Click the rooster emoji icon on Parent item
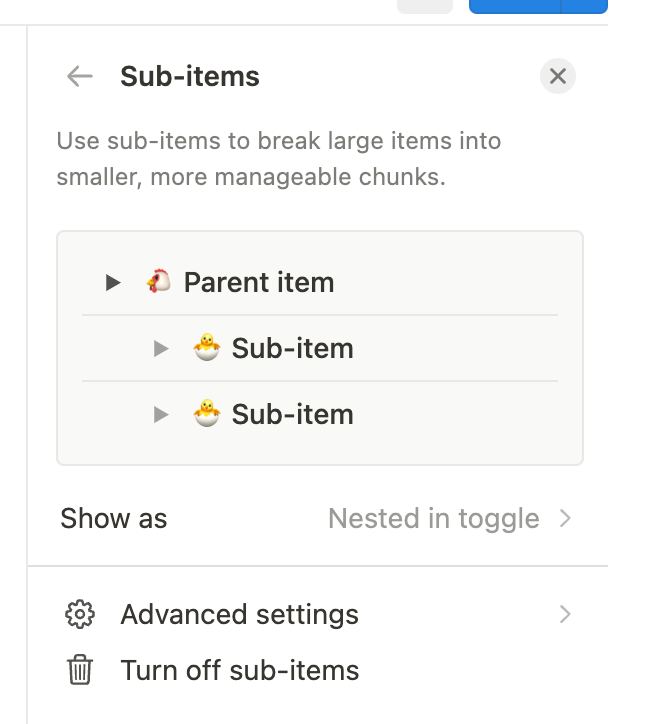The image size is (670, 724). (x=158, y=281)
